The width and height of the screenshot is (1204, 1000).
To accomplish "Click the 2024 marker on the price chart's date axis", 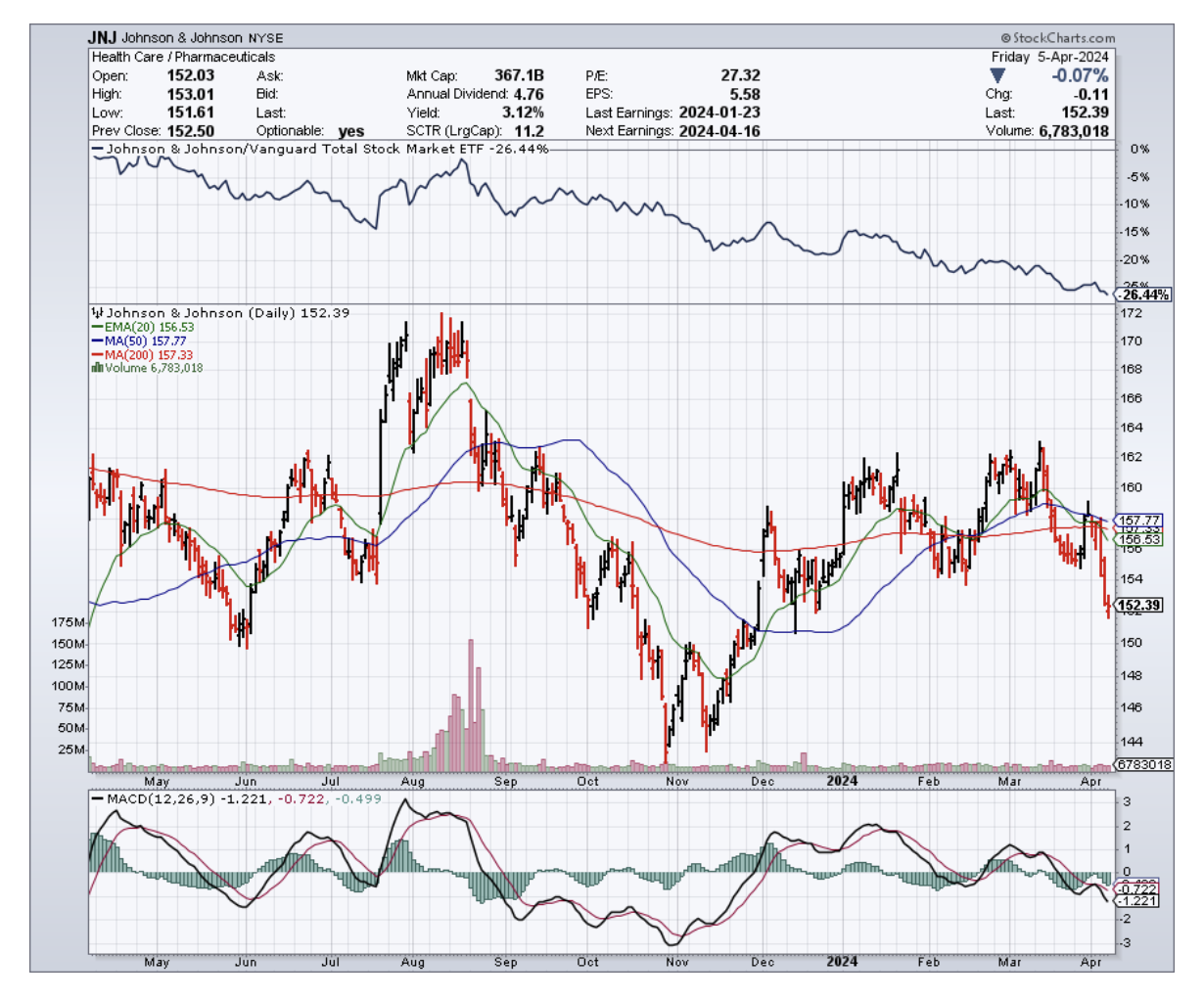I will tap(842, 781).
